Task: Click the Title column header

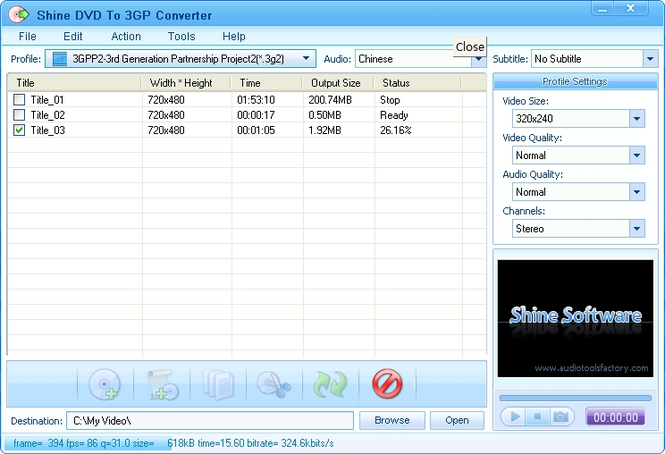Action: tap(74, 83)
